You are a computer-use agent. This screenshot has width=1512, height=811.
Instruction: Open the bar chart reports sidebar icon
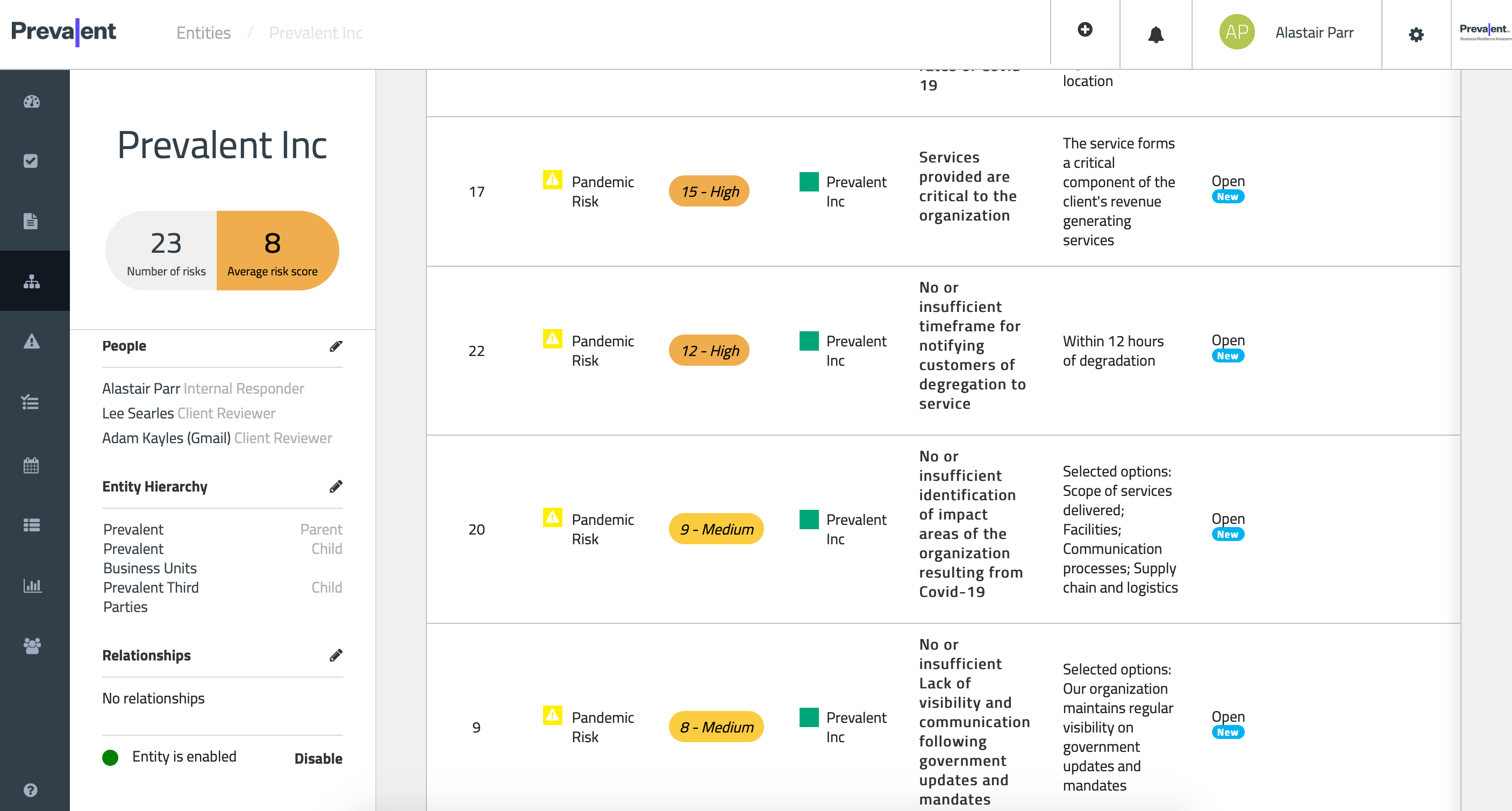(32, 586)
